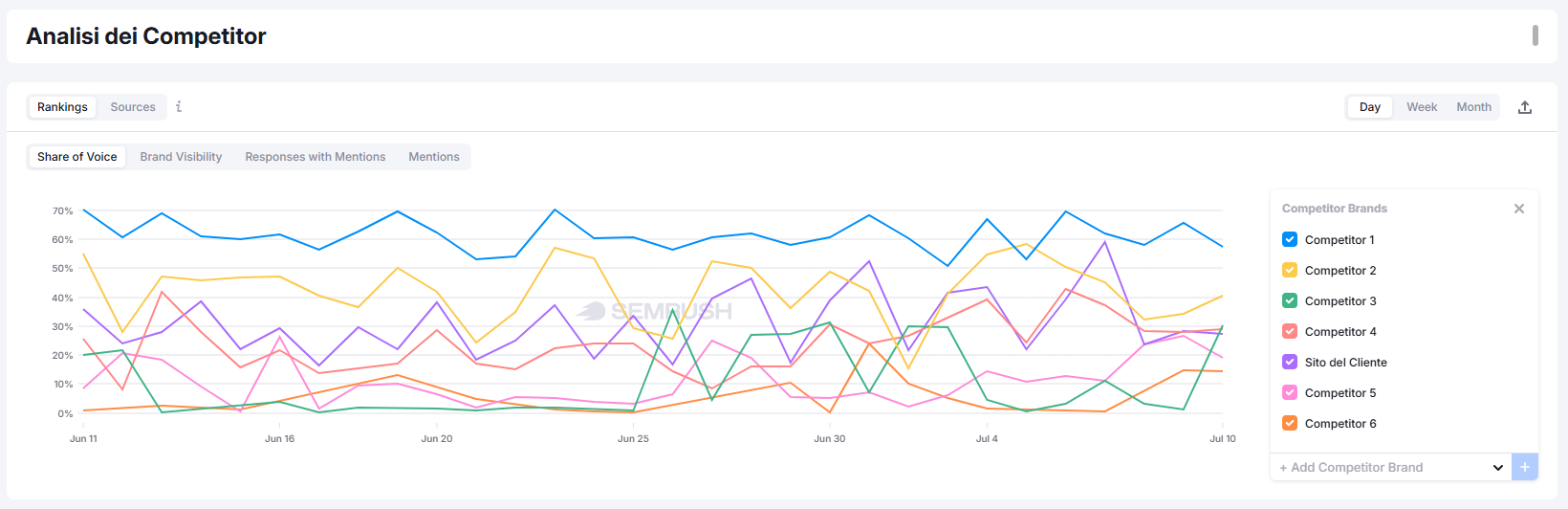Click the blue plus add button

pos(1525,467)
